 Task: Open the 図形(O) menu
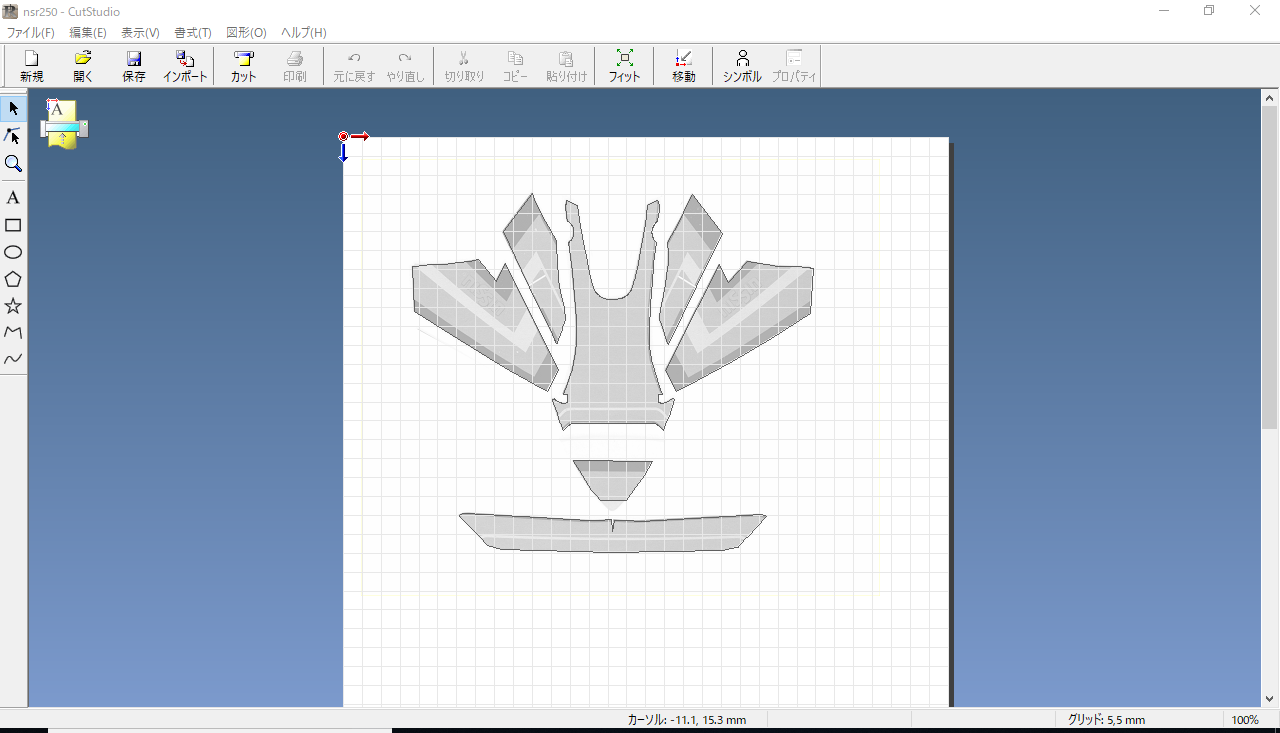pos(246,33)
